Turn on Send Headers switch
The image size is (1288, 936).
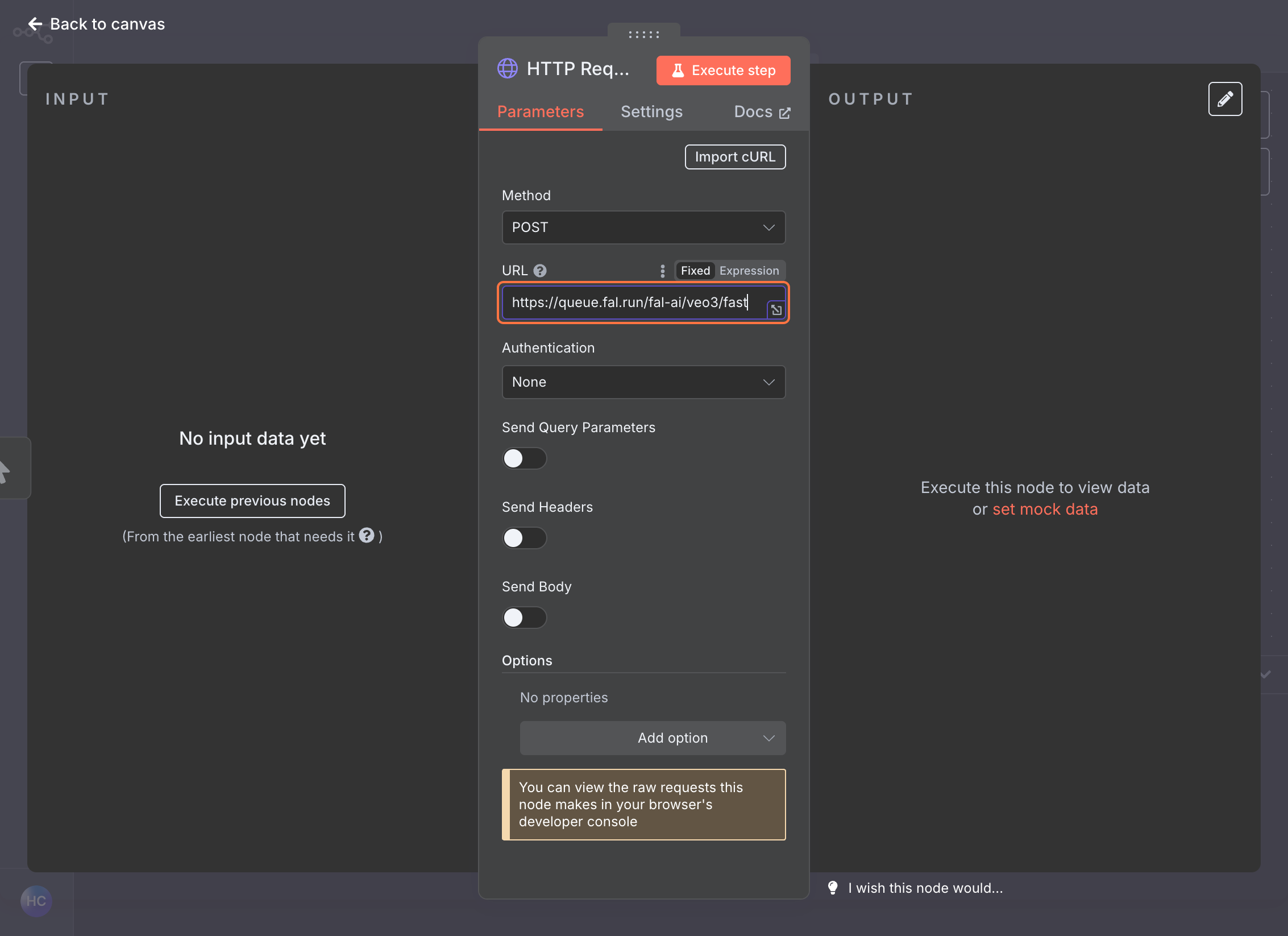(524, 538)
